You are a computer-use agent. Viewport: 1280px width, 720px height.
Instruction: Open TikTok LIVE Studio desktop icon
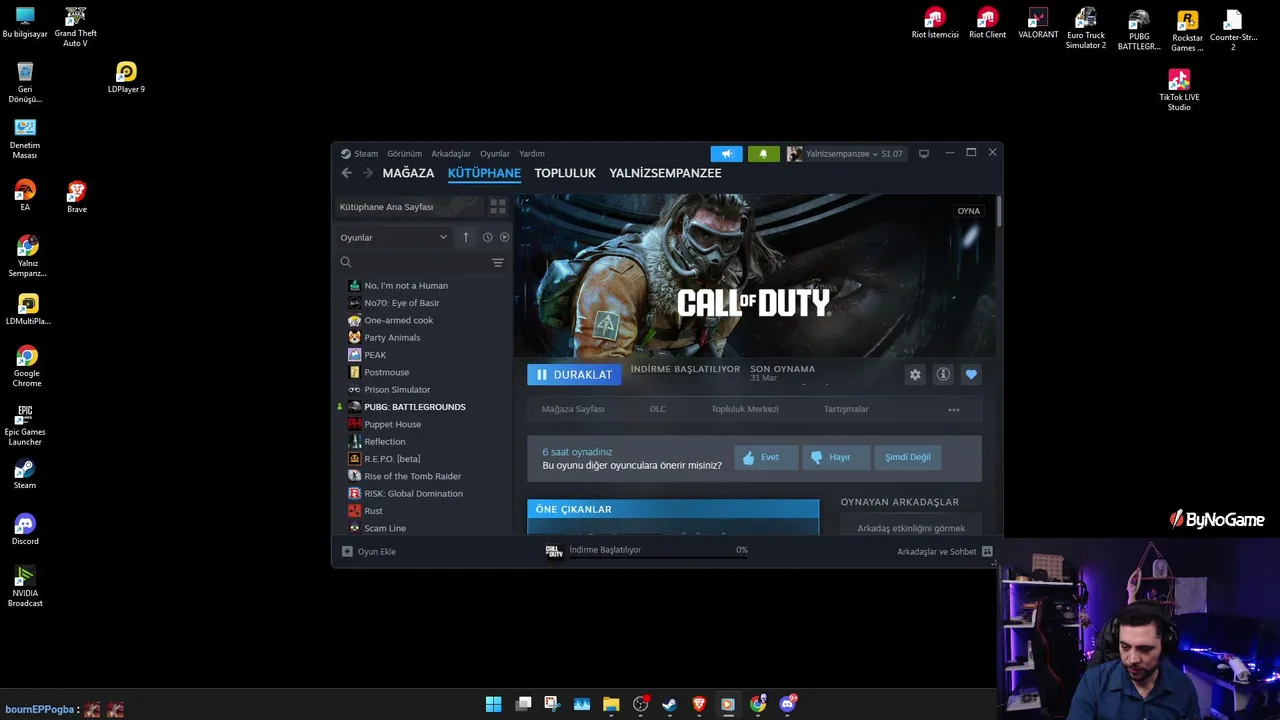tap(1179, 90)
